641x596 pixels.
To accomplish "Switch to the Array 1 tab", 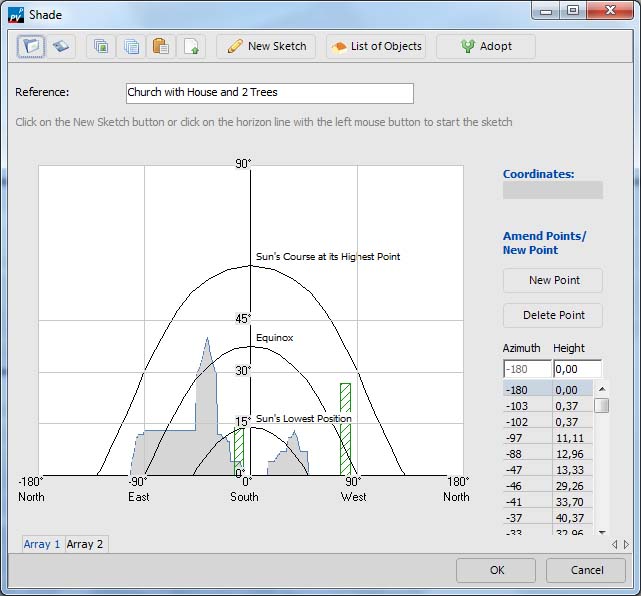I will (42, 544).
